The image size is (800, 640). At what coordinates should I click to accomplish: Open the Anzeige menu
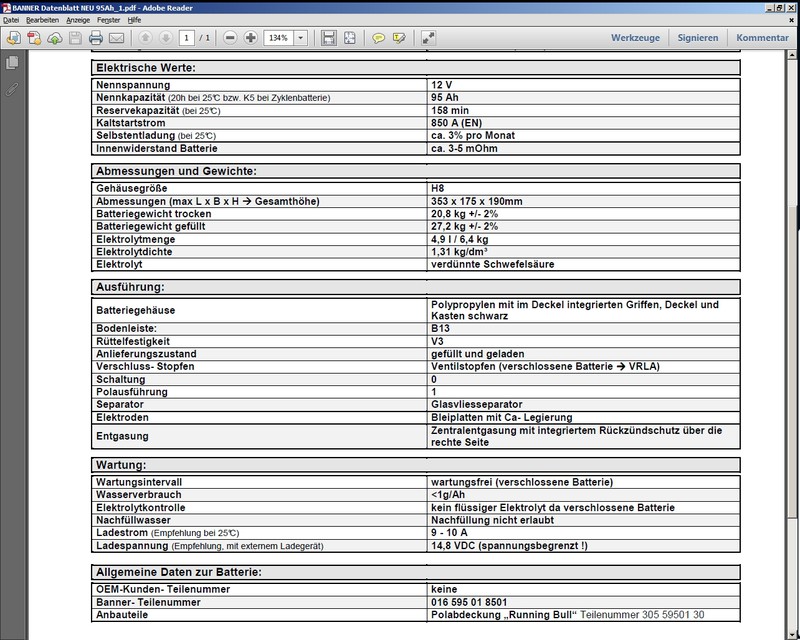pyautogui.click(x=79, y=20)
